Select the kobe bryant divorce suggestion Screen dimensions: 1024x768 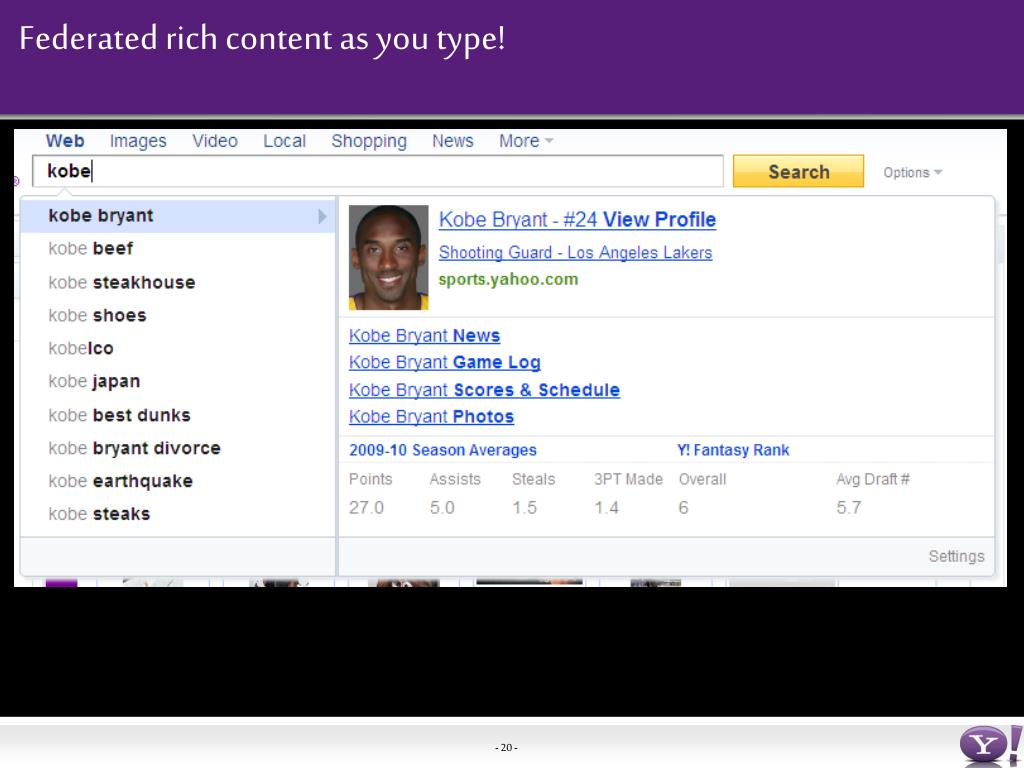click(178, 448)
